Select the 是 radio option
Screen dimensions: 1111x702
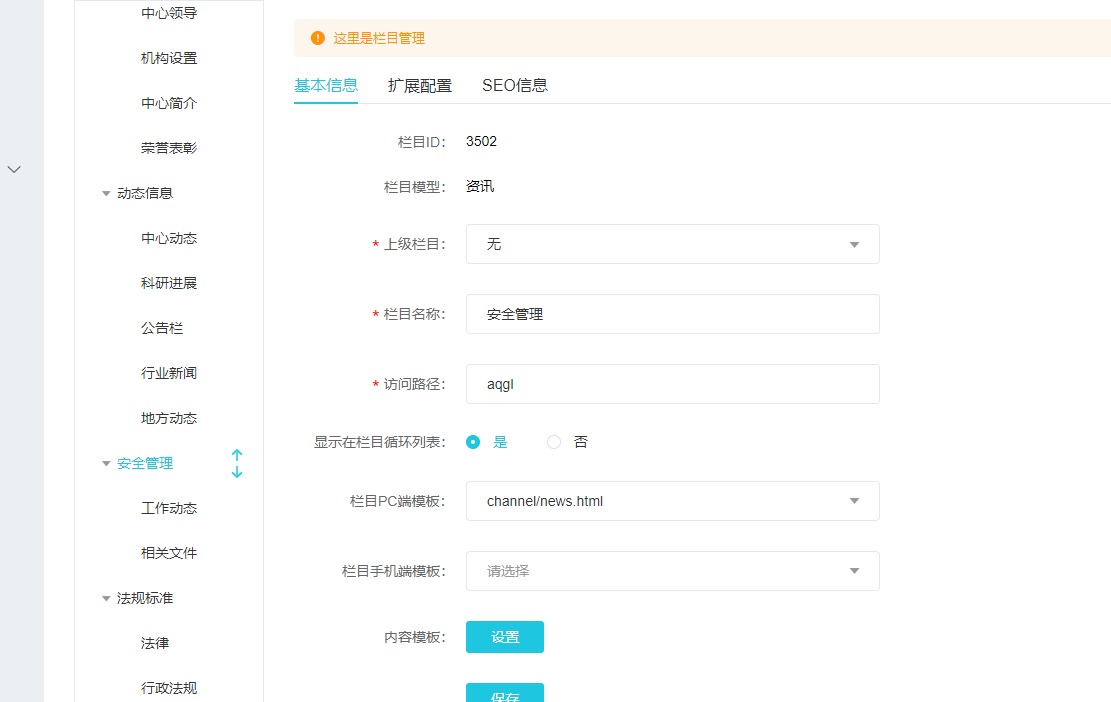pos(473,442)
